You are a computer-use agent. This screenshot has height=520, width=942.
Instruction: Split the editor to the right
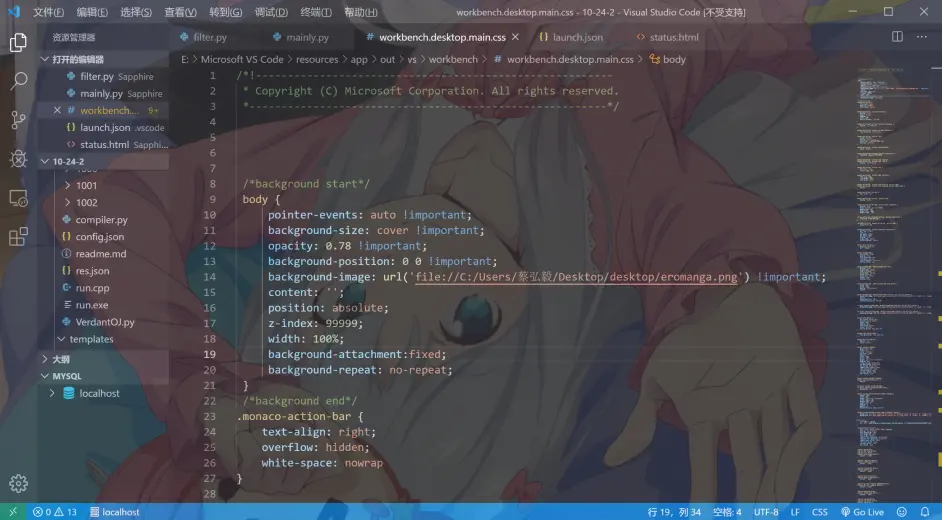point(897,37)
